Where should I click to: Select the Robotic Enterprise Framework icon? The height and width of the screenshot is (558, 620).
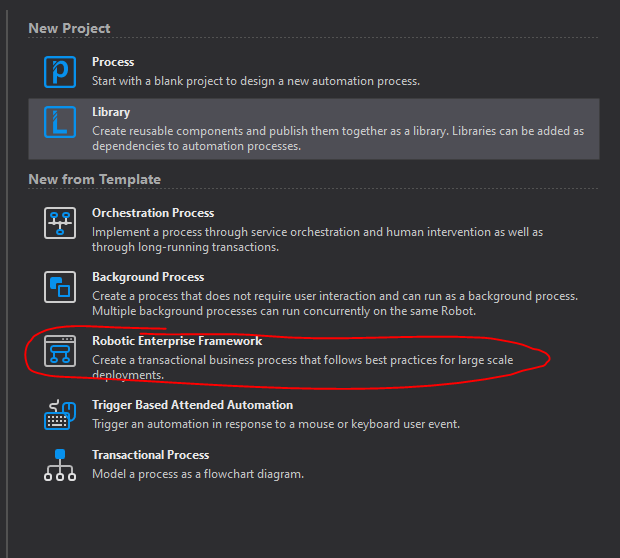pyautogui.click(x=60, y=351)
